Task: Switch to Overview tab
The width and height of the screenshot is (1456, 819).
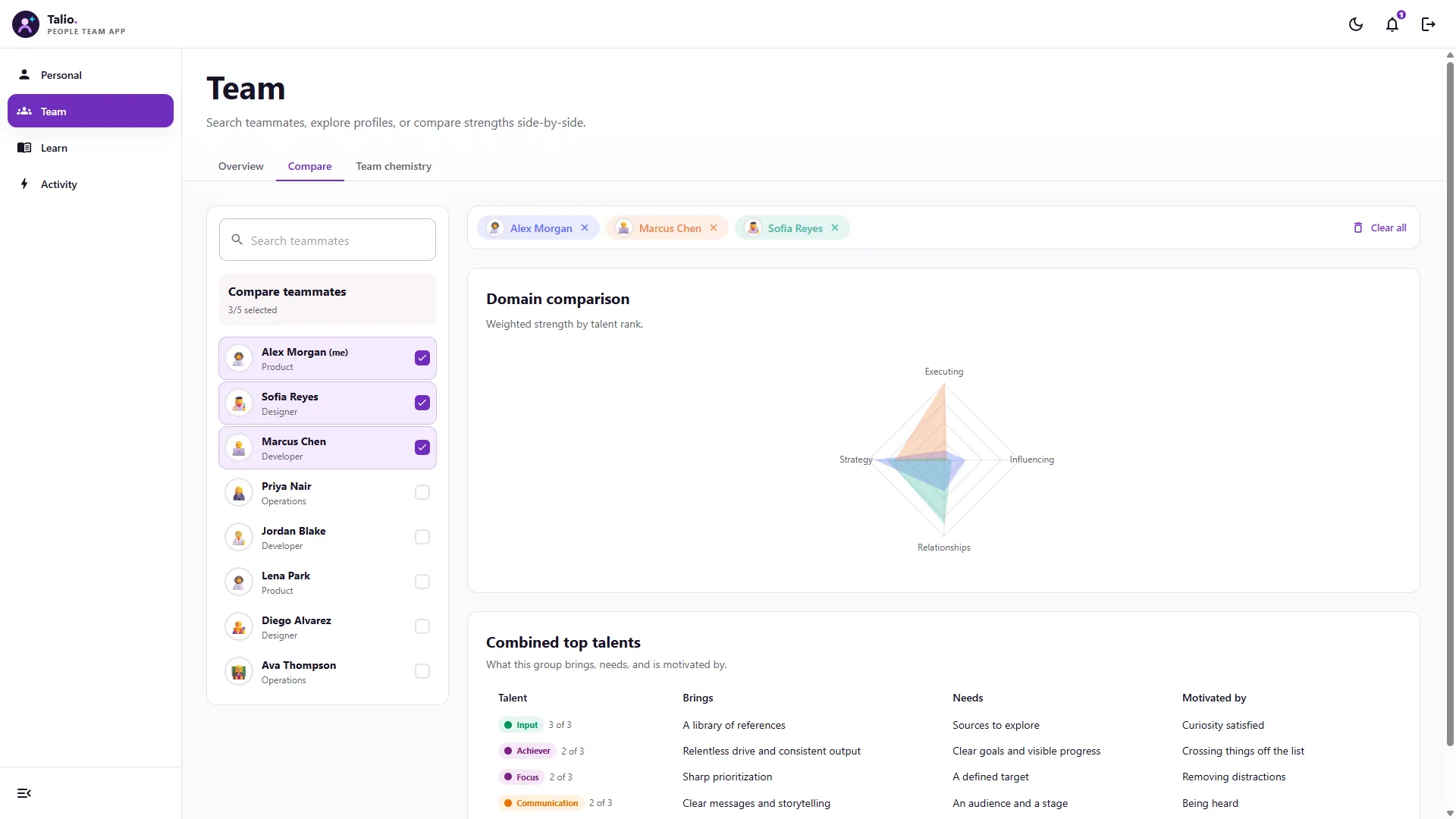Action: coord(241,166)
